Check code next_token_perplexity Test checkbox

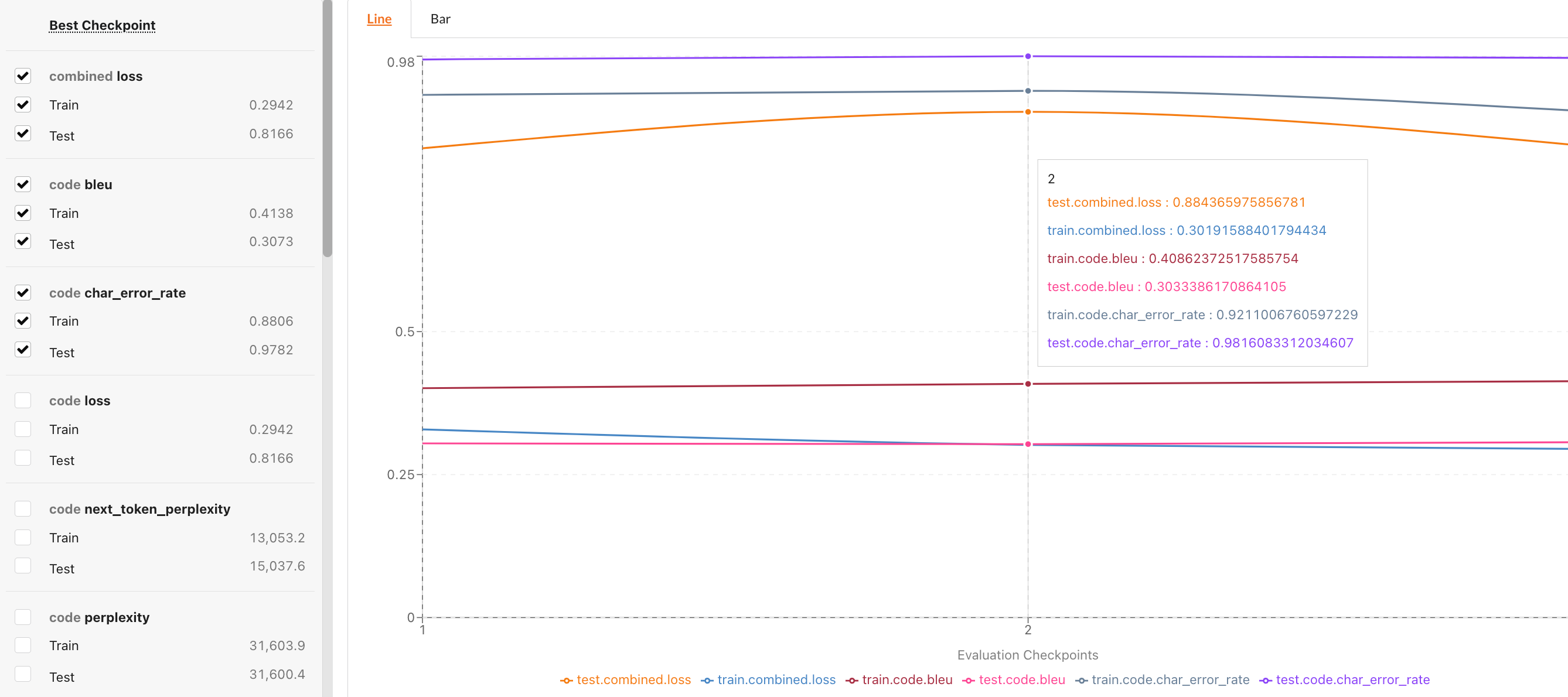click(23, 566)
